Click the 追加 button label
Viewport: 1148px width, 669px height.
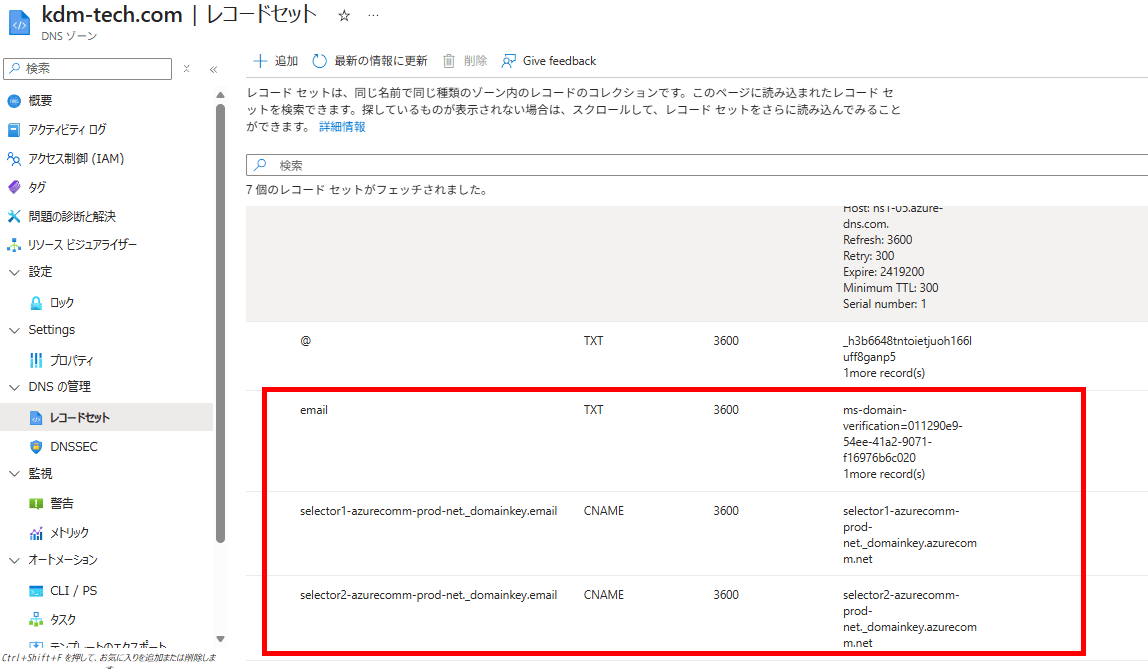tap(286, 61)
